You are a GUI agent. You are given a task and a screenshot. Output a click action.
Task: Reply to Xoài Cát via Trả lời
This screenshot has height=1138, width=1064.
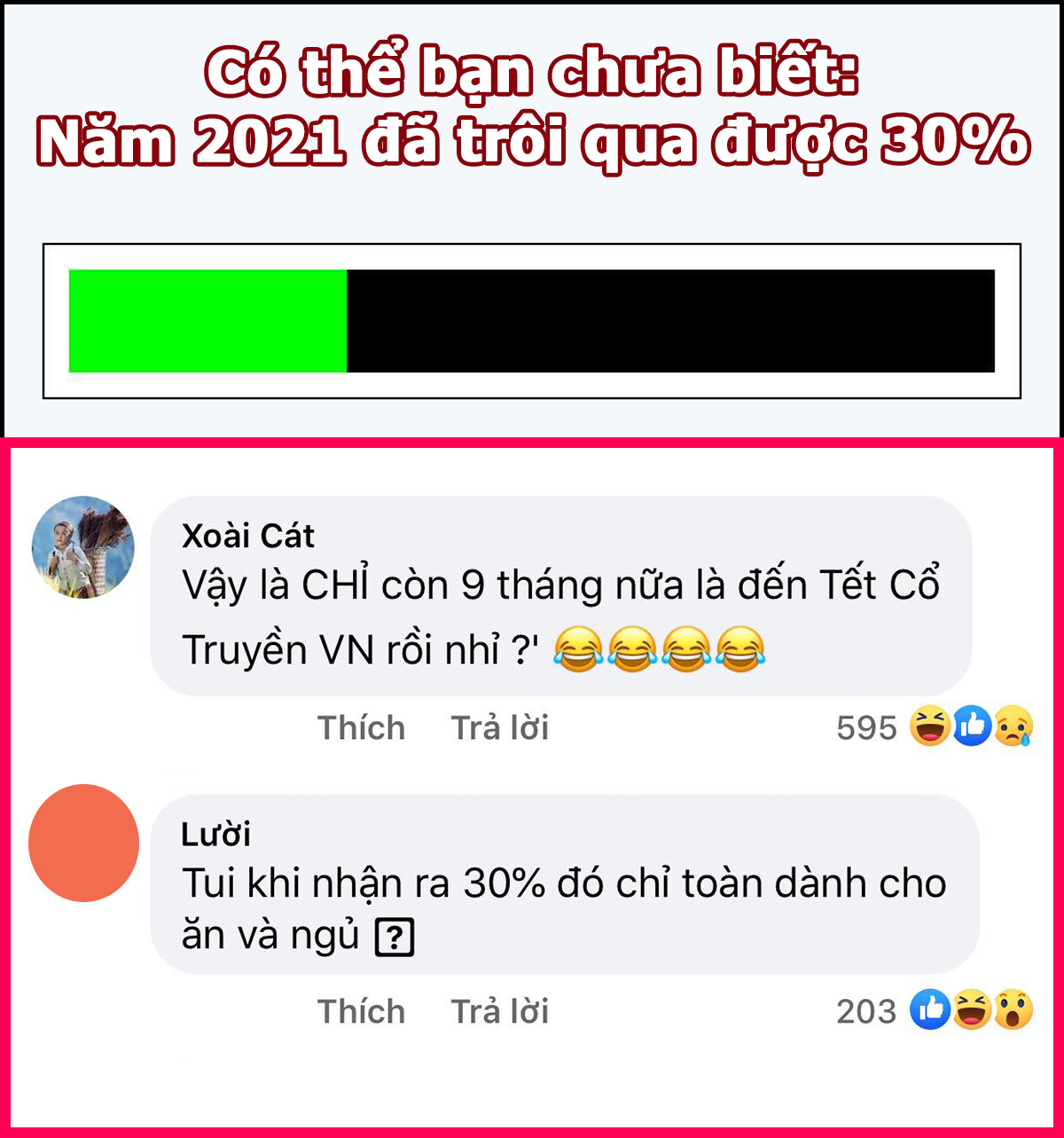tap(500, 727)
